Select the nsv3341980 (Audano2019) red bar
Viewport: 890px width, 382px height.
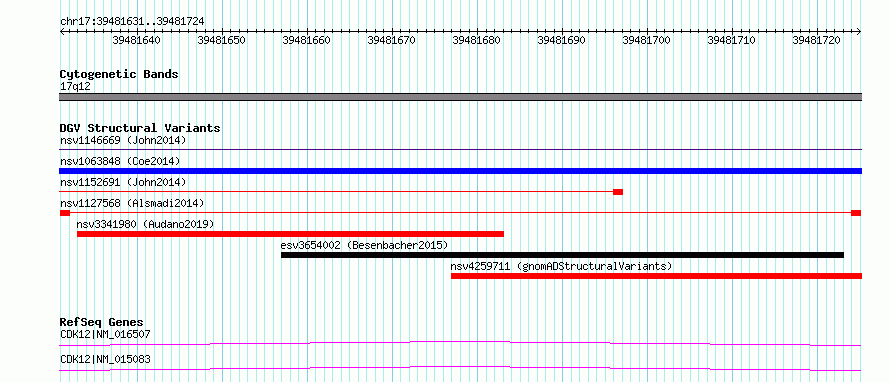[x=290, y=234]
